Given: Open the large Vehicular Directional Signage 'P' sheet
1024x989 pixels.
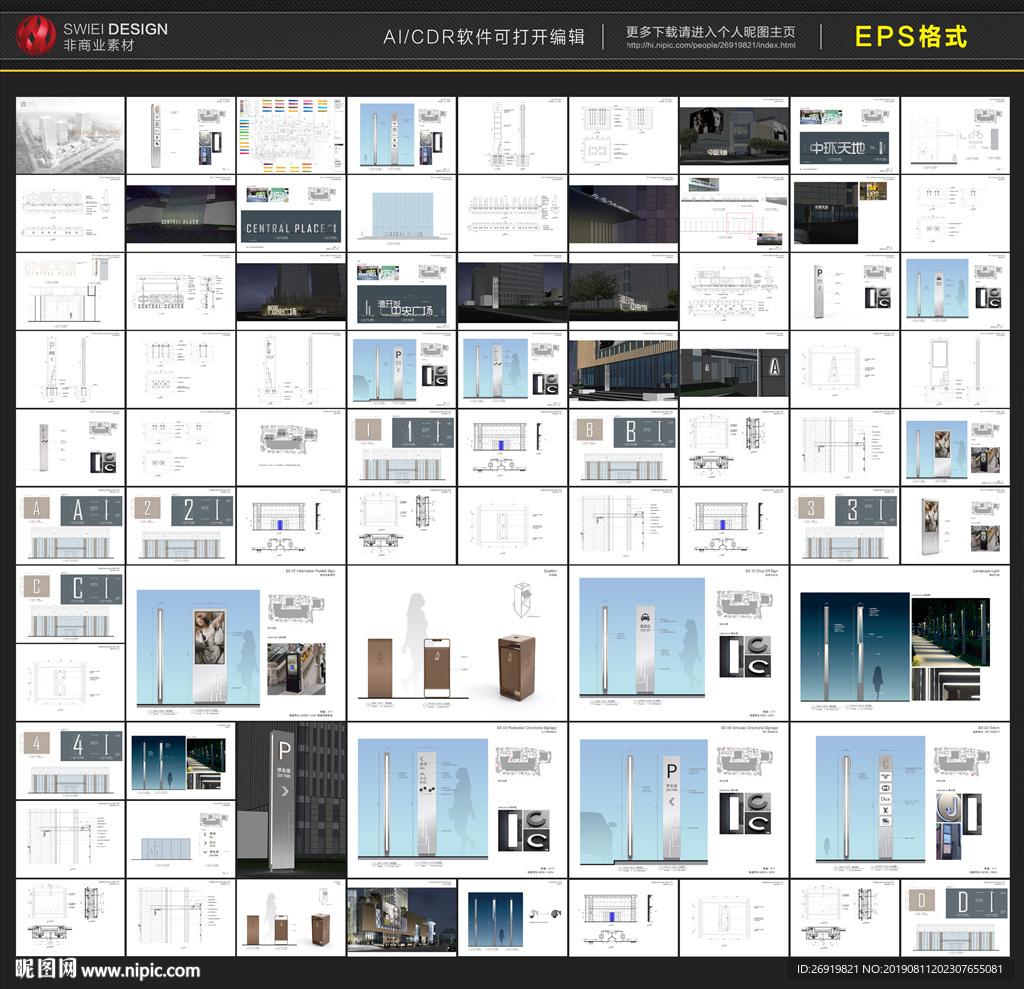Looking at the screenshot, I should (x=679, y=800).
